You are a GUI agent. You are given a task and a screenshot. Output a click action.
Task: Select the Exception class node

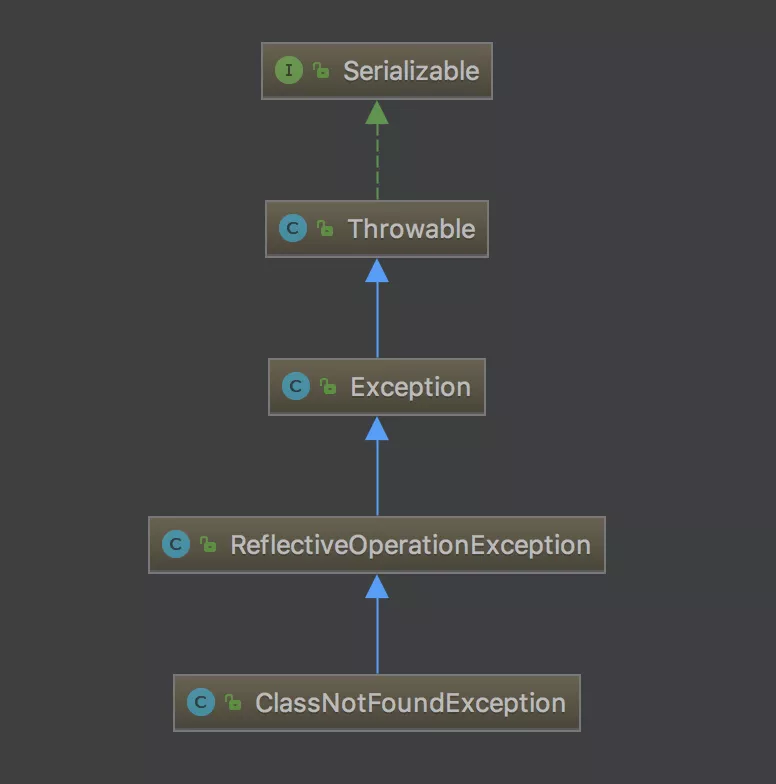point(377,387)
